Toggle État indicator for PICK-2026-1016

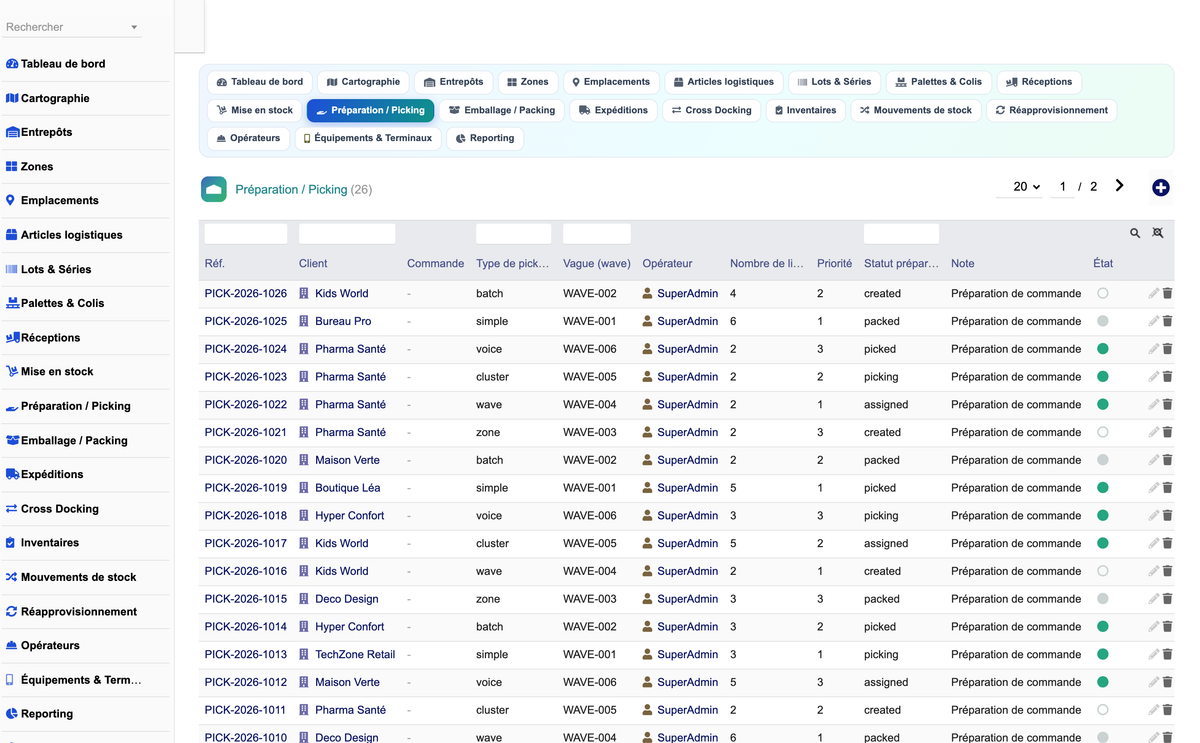click(1103, 572)
